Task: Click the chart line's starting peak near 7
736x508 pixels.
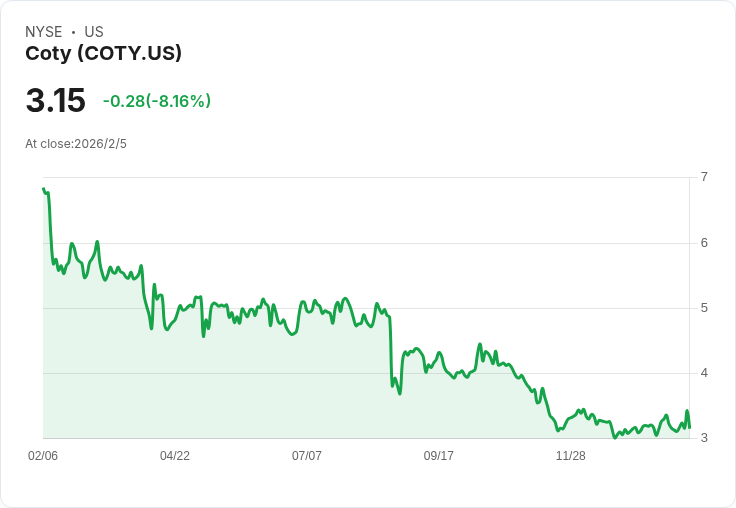Action: tap(44, 189)
